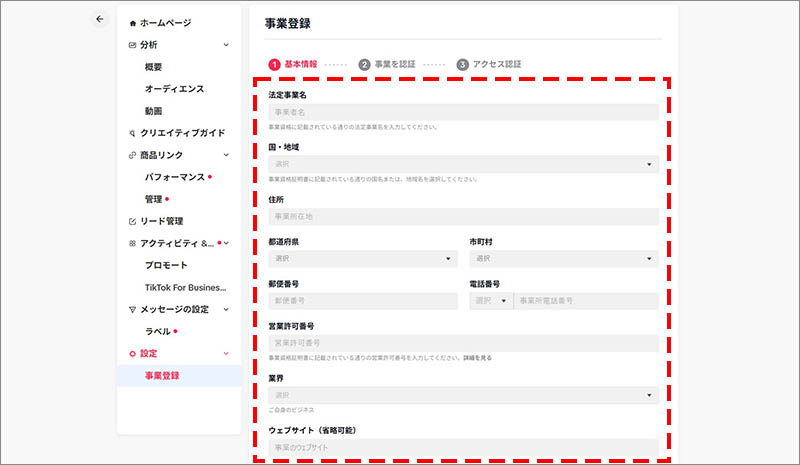The height and width of the screenshot is (465, 800).
Task: Click the 法定事業名 input field
Action: [x=463, y=112]
